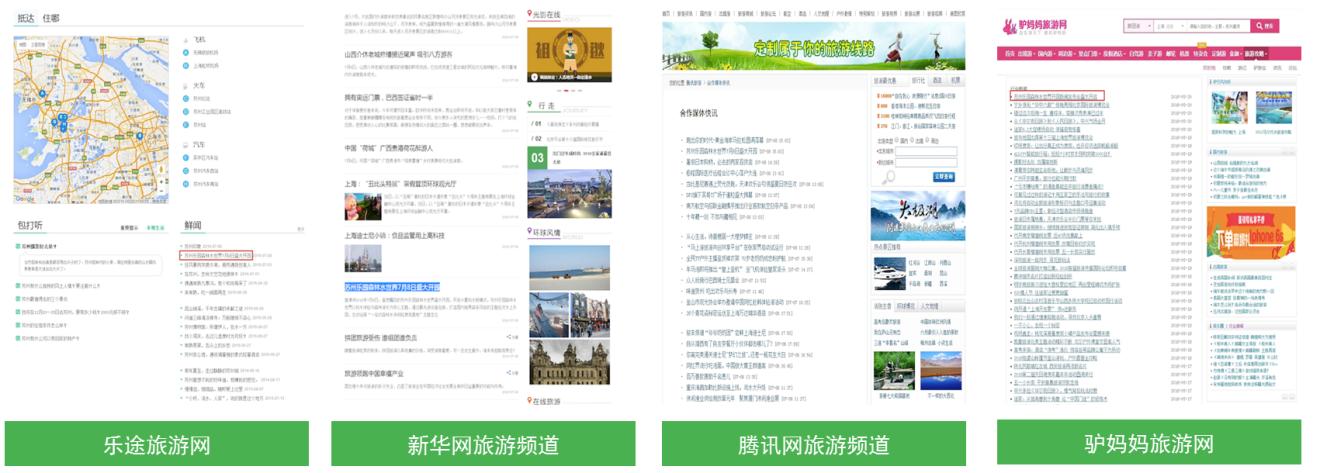Open 首页 in the Lvmama pink navigation bar
The width and height of the screenshot is (1320, 473).
pos(1010,53)
